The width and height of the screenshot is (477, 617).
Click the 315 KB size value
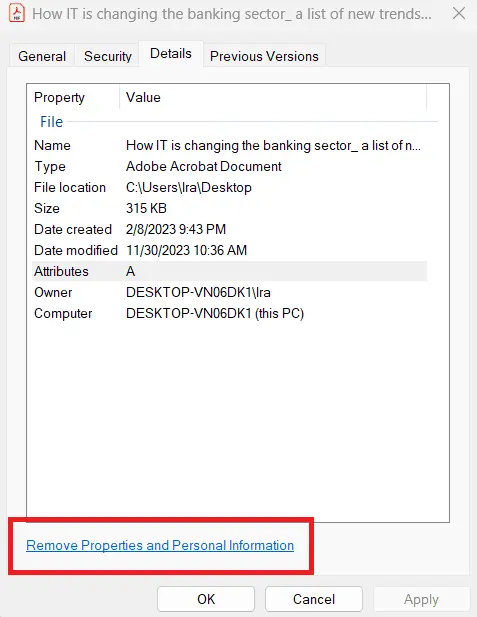pyautogui.click(x=146, y=208)
